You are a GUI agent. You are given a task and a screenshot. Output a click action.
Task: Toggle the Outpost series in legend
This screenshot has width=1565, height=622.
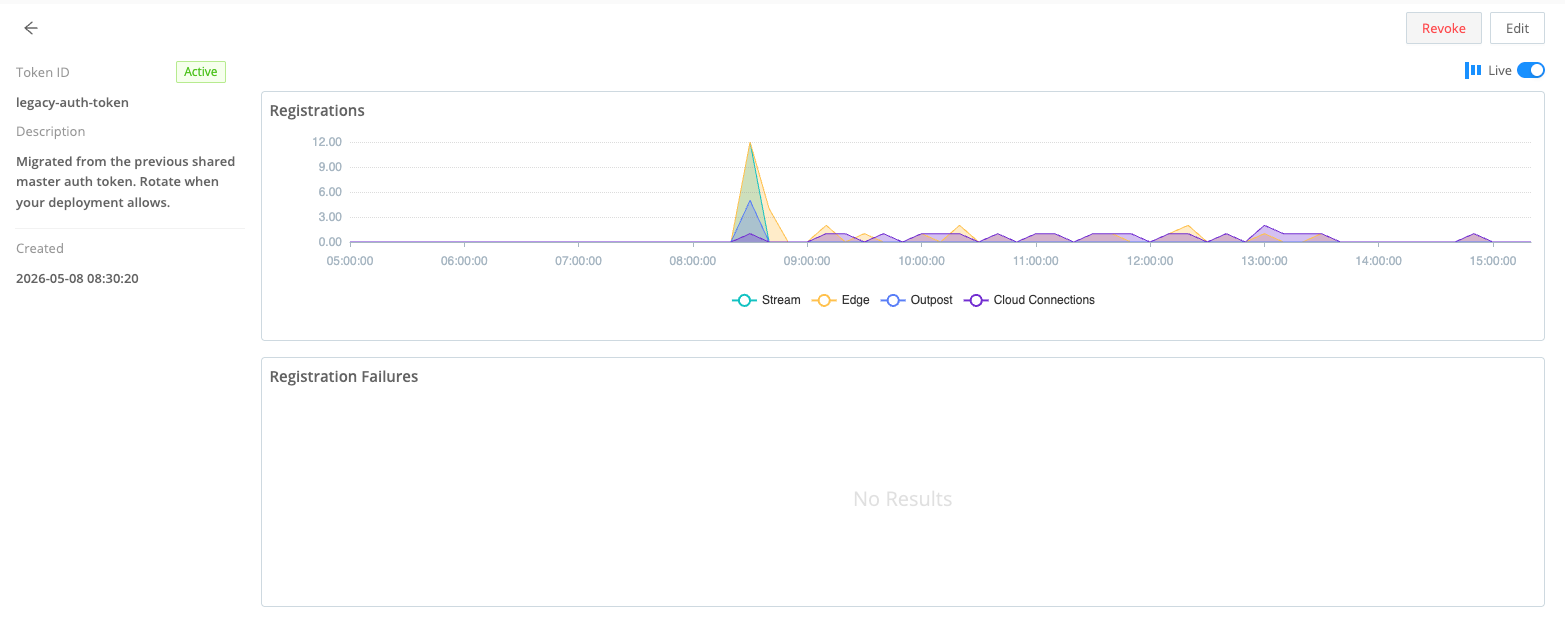[x=916, y=300]
